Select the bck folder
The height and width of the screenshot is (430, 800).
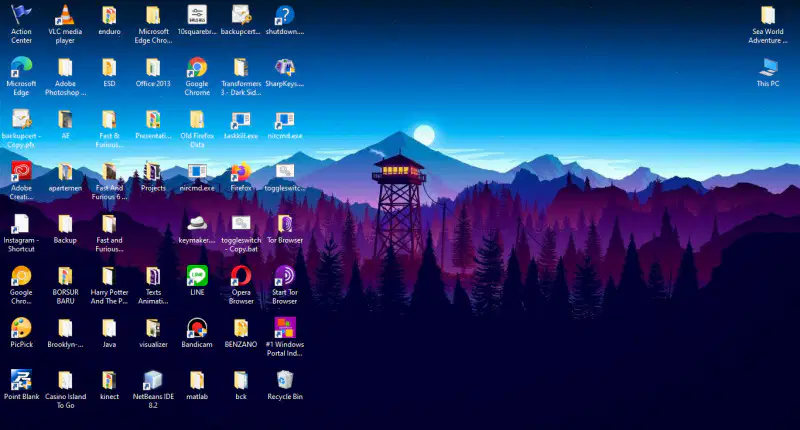coord(241,380)
